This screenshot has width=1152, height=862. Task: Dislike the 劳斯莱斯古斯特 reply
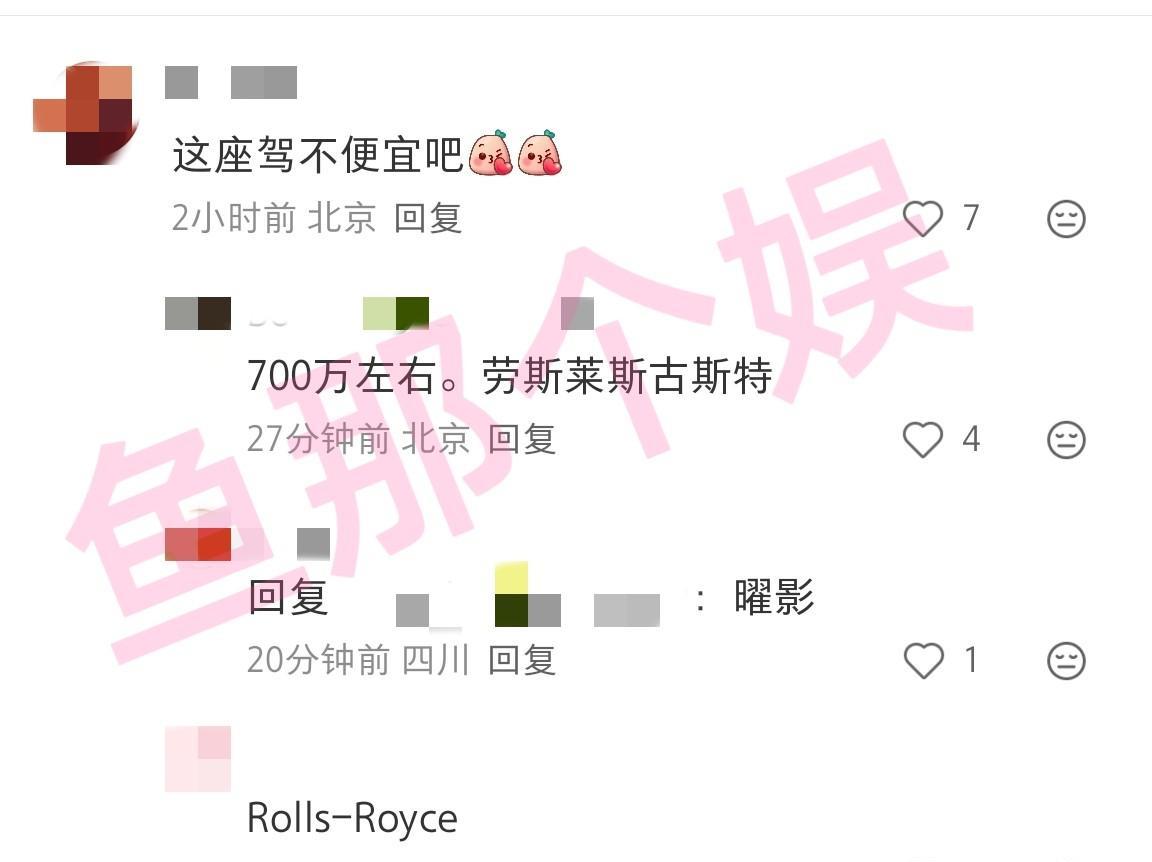coord(1066,439)
